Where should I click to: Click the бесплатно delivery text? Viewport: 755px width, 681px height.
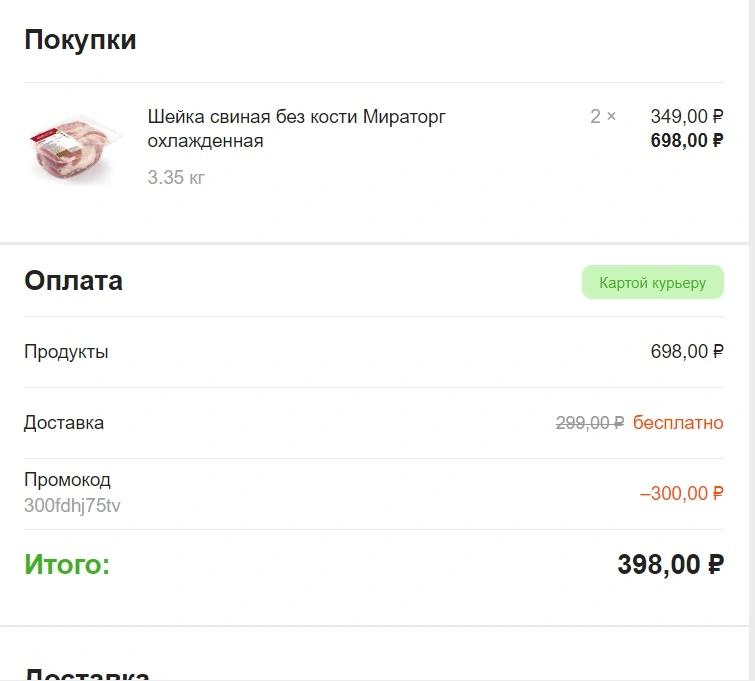[x=678, y=423]
